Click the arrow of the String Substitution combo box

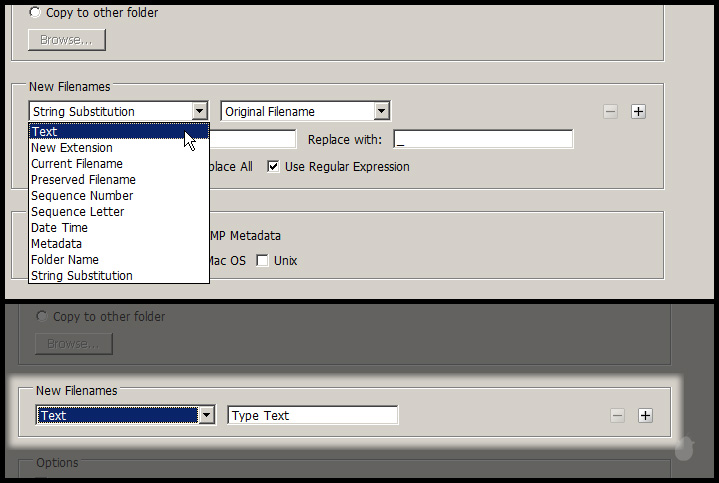(200, 112)
